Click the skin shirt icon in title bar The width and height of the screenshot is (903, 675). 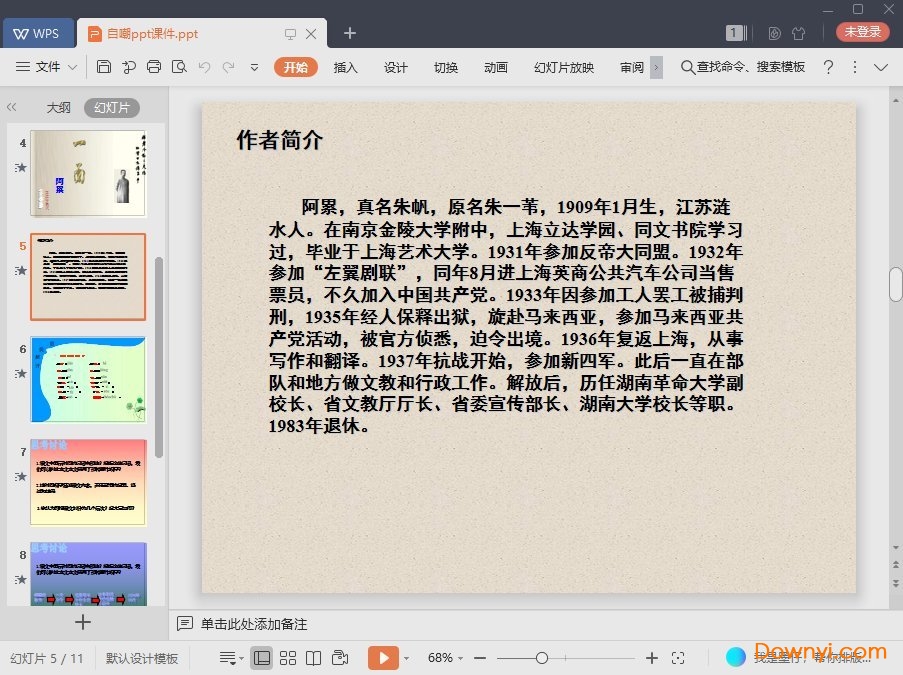click(798, 33)
